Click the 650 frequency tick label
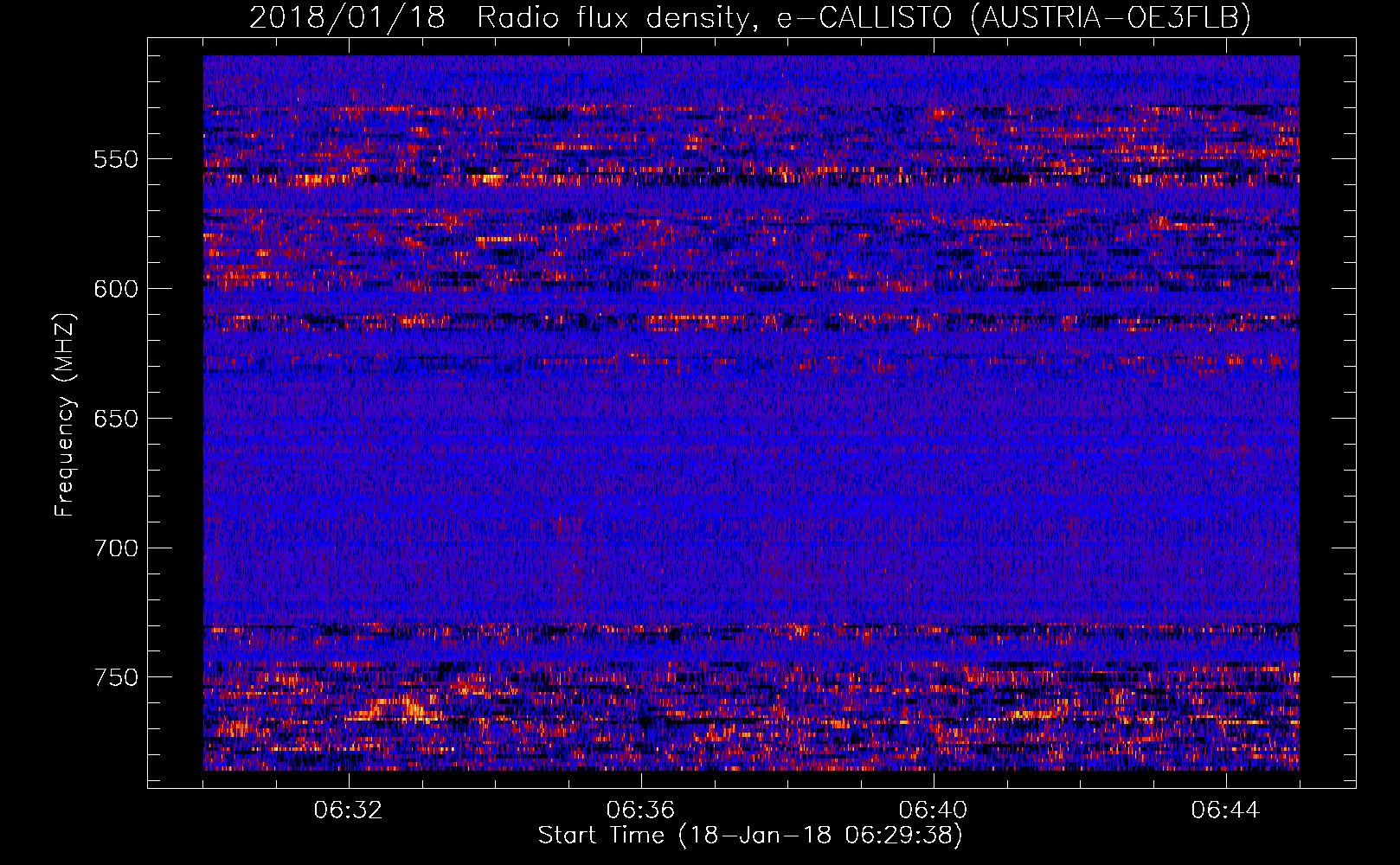This screenshot has height=865, width=1400. pyautogui.click(x=116, y=419)
